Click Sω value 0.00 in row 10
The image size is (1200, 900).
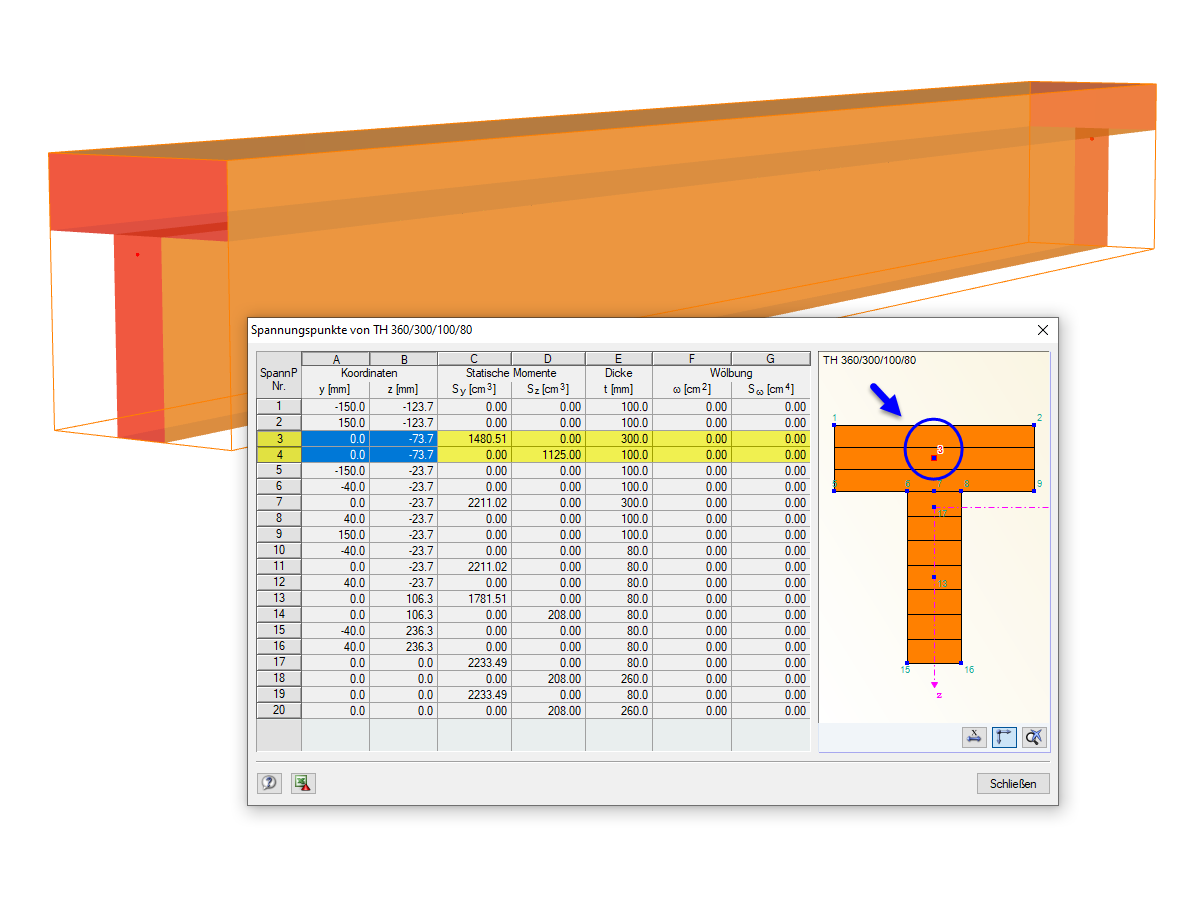[771, 551]
